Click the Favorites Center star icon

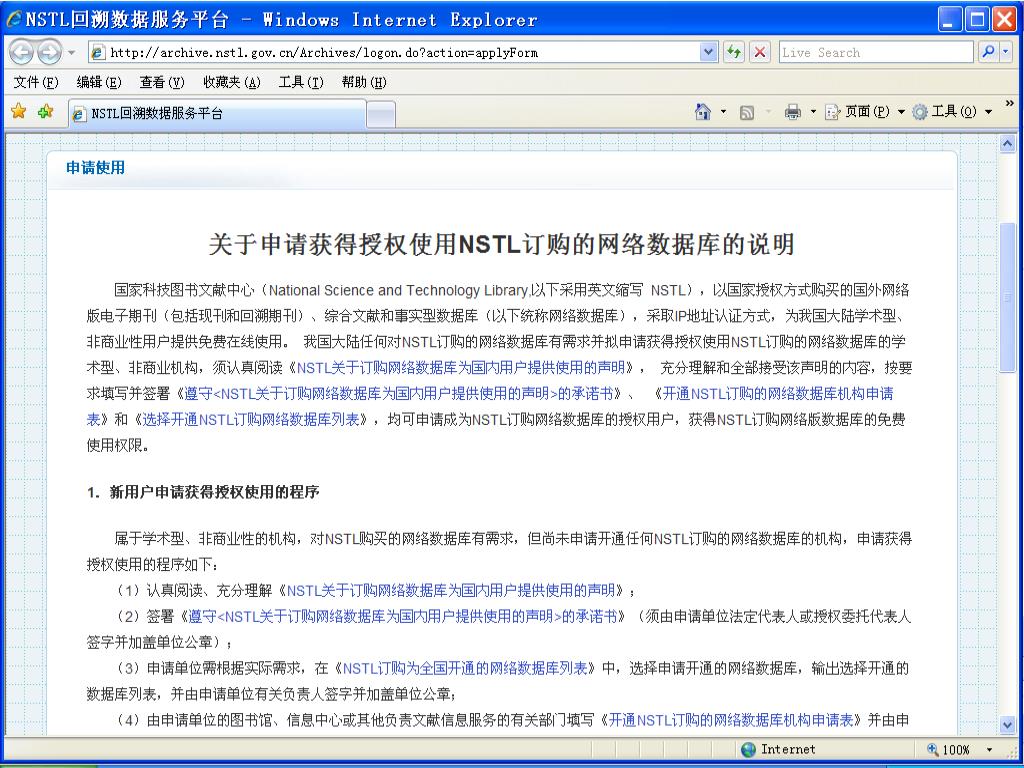pos(18,112)
